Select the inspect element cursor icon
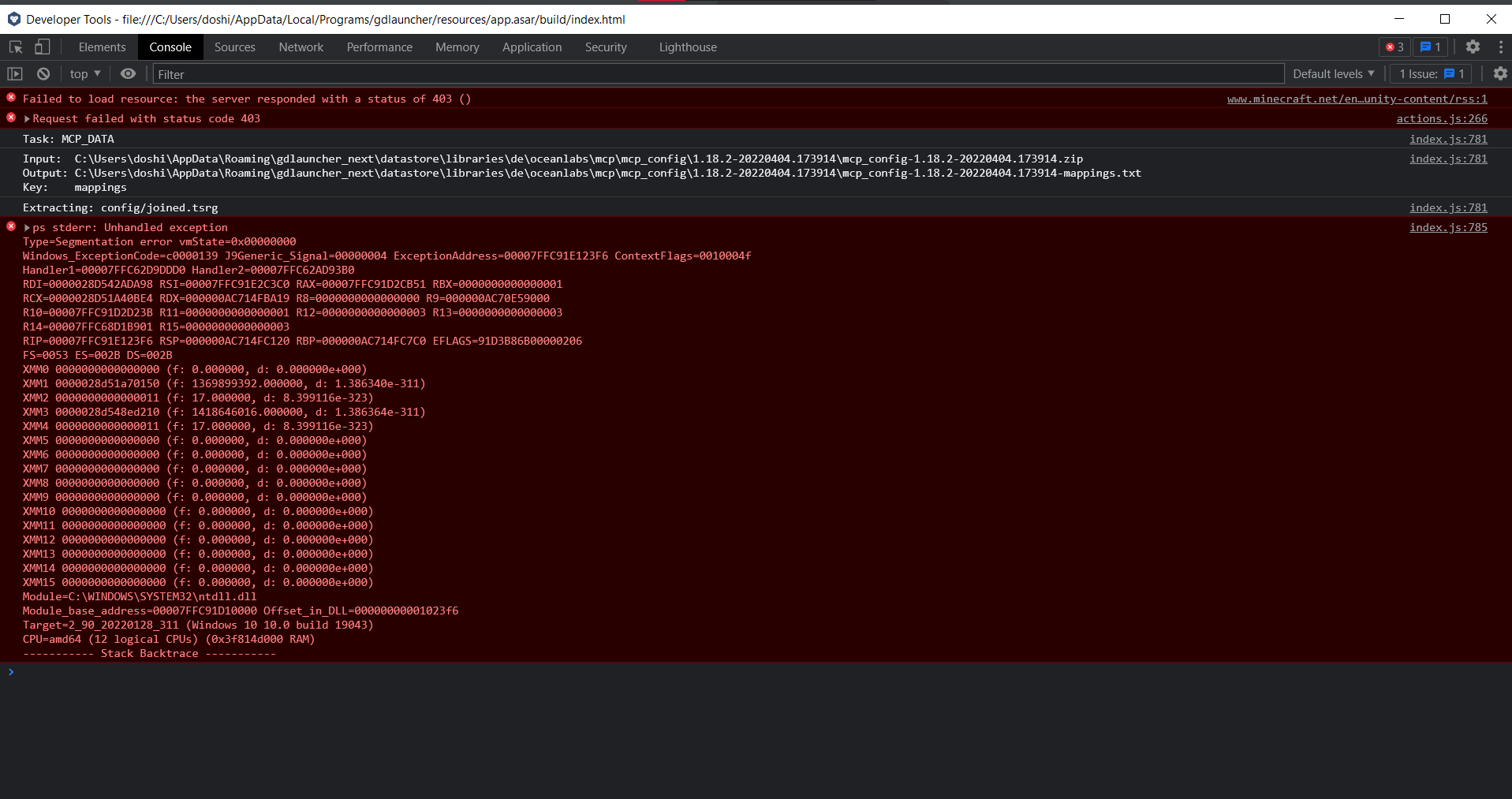This screenshot has height=799, width=1512. pos(15,47)
